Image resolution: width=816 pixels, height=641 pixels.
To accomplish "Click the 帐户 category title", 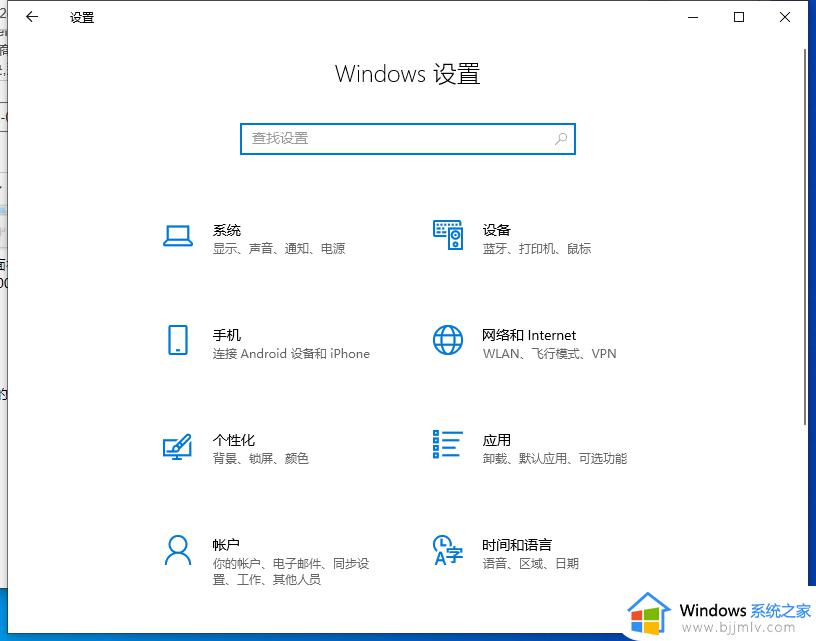I will pyautogui.click(x=226, y=545).
